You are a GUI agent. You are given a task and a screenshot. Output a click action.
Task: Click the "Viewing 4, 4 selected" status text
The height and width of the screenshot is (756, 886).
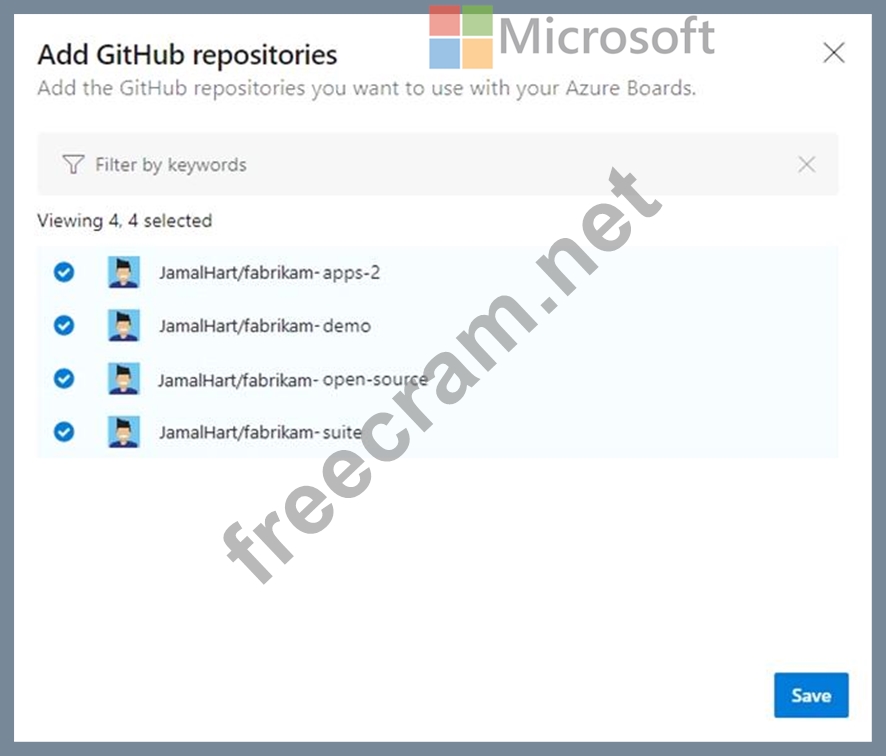pyautogui.click(x=124, y=221)
